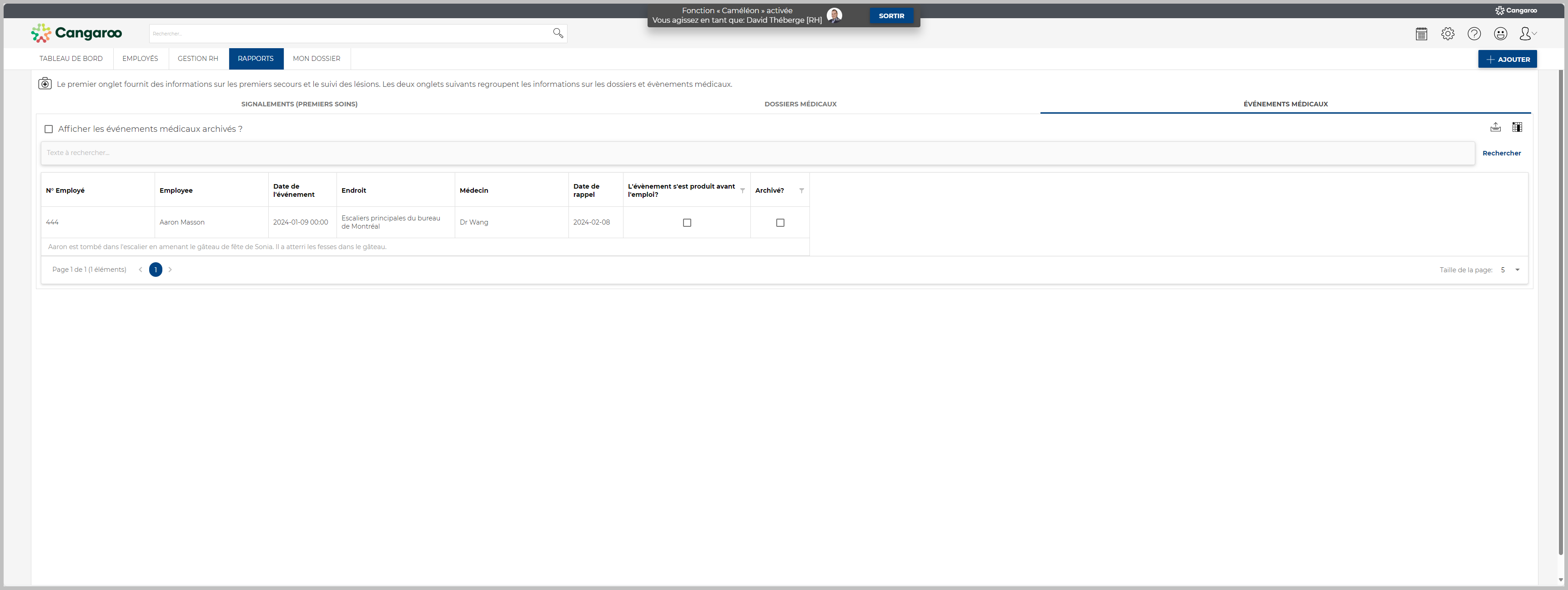Open the calendar icon in header
1568x590 pixels.
coord(1421,34)
